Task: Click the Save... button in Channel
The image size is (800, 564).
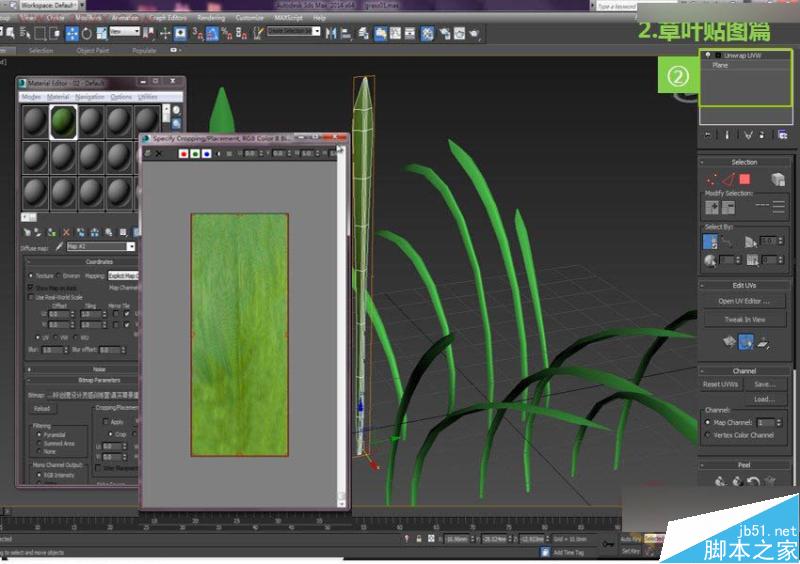Action: tap(764, 384)
